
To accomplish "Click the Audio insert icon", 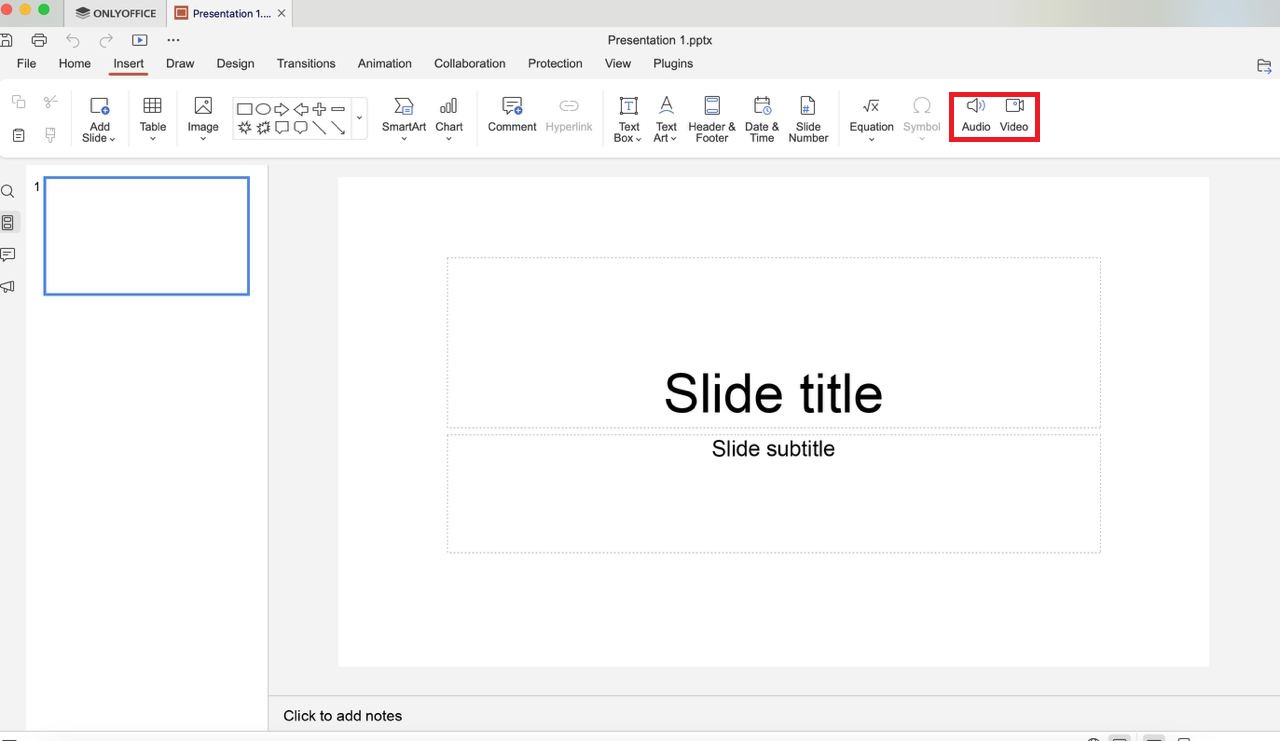I will click(x=975, y=115).
